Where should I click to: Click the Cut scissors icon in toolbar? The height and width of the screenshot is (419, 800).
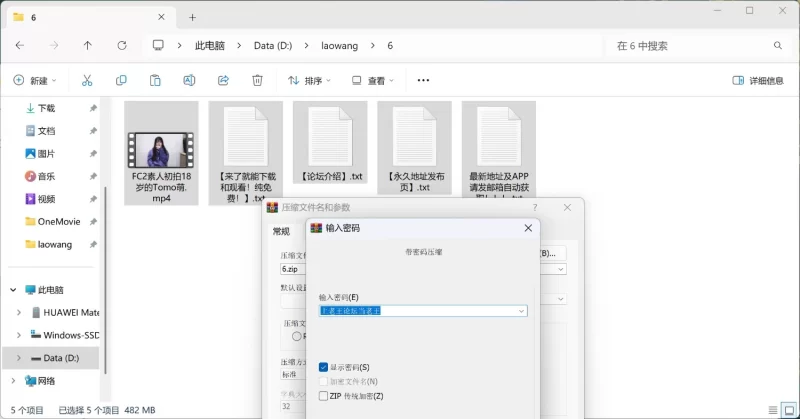[x=87, y=80]
